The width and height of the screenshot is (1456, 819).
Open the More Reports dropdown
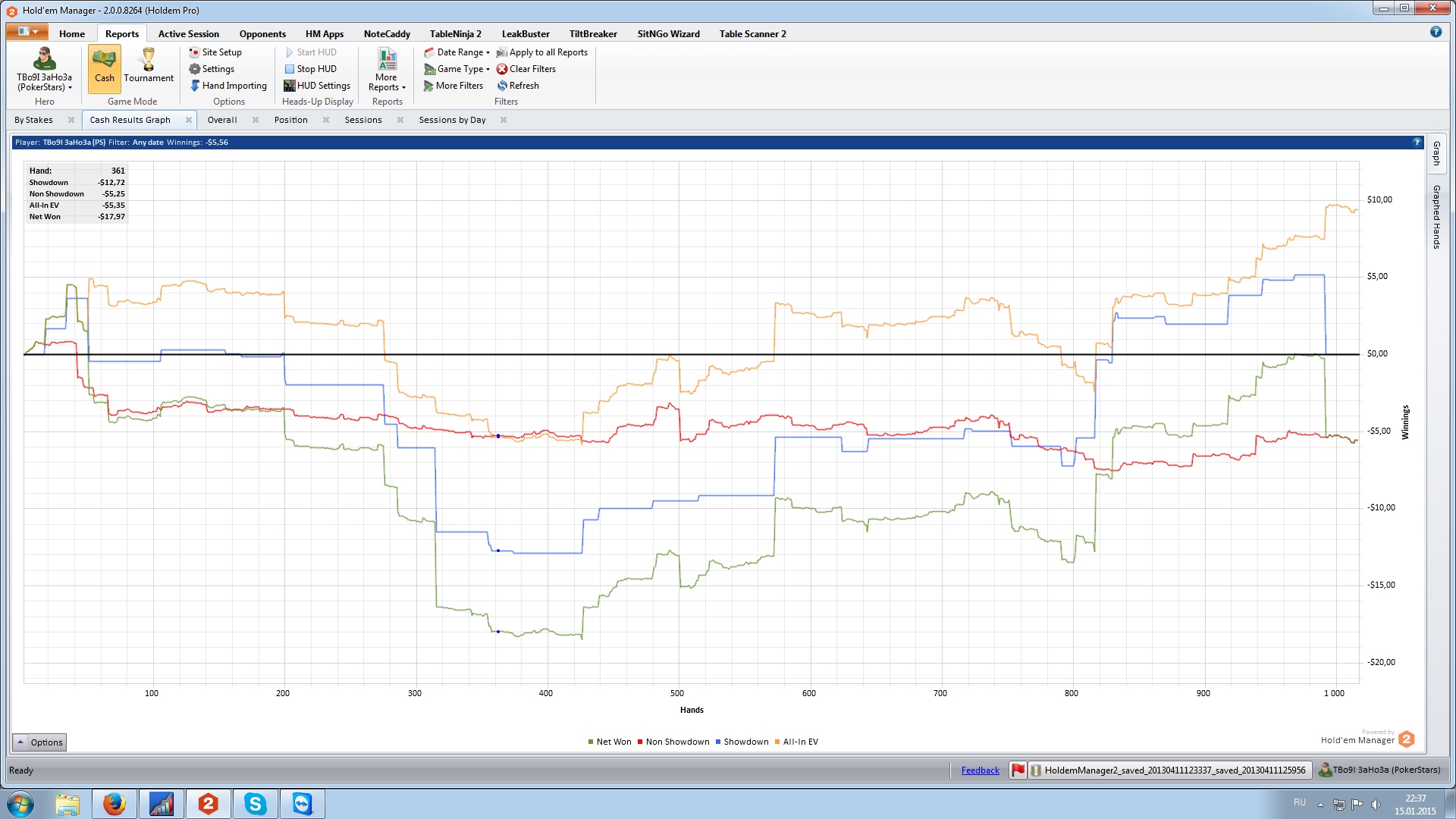[x=387, y=82]
